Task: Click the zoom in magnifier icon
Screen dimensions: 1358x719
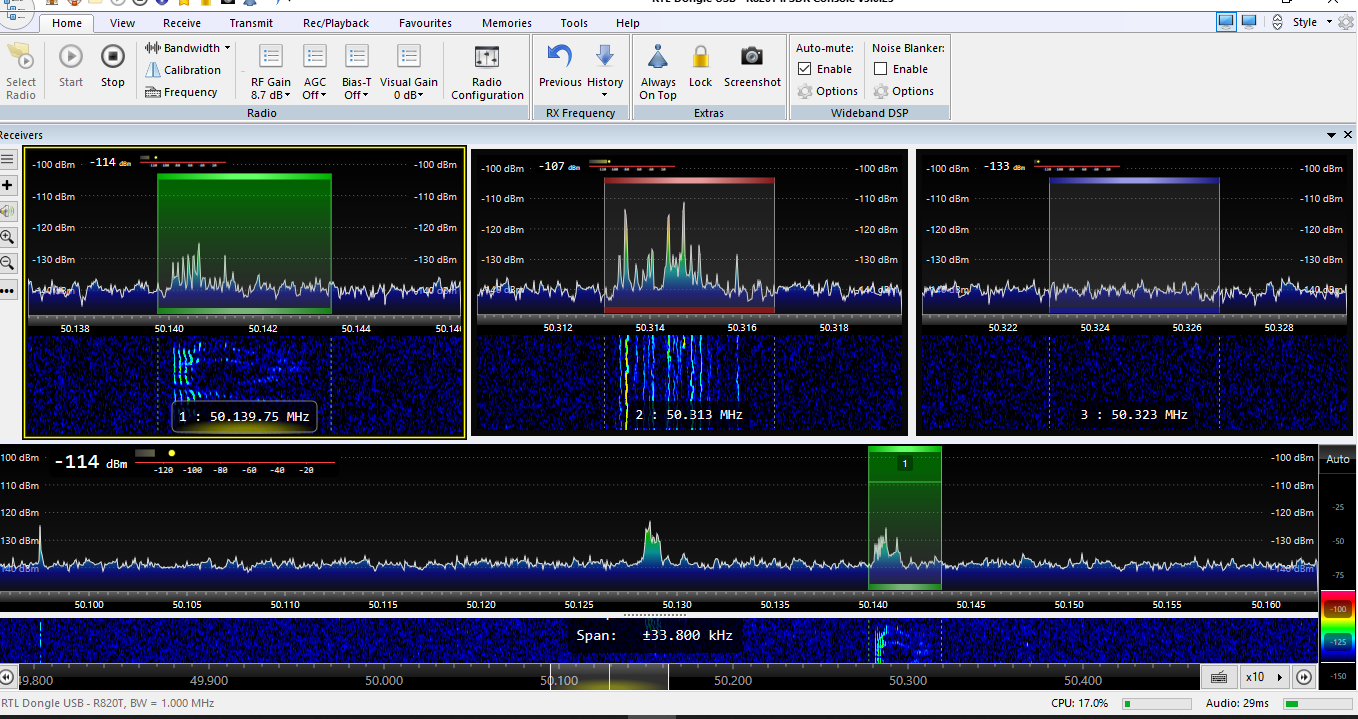Action: [7, 237]
